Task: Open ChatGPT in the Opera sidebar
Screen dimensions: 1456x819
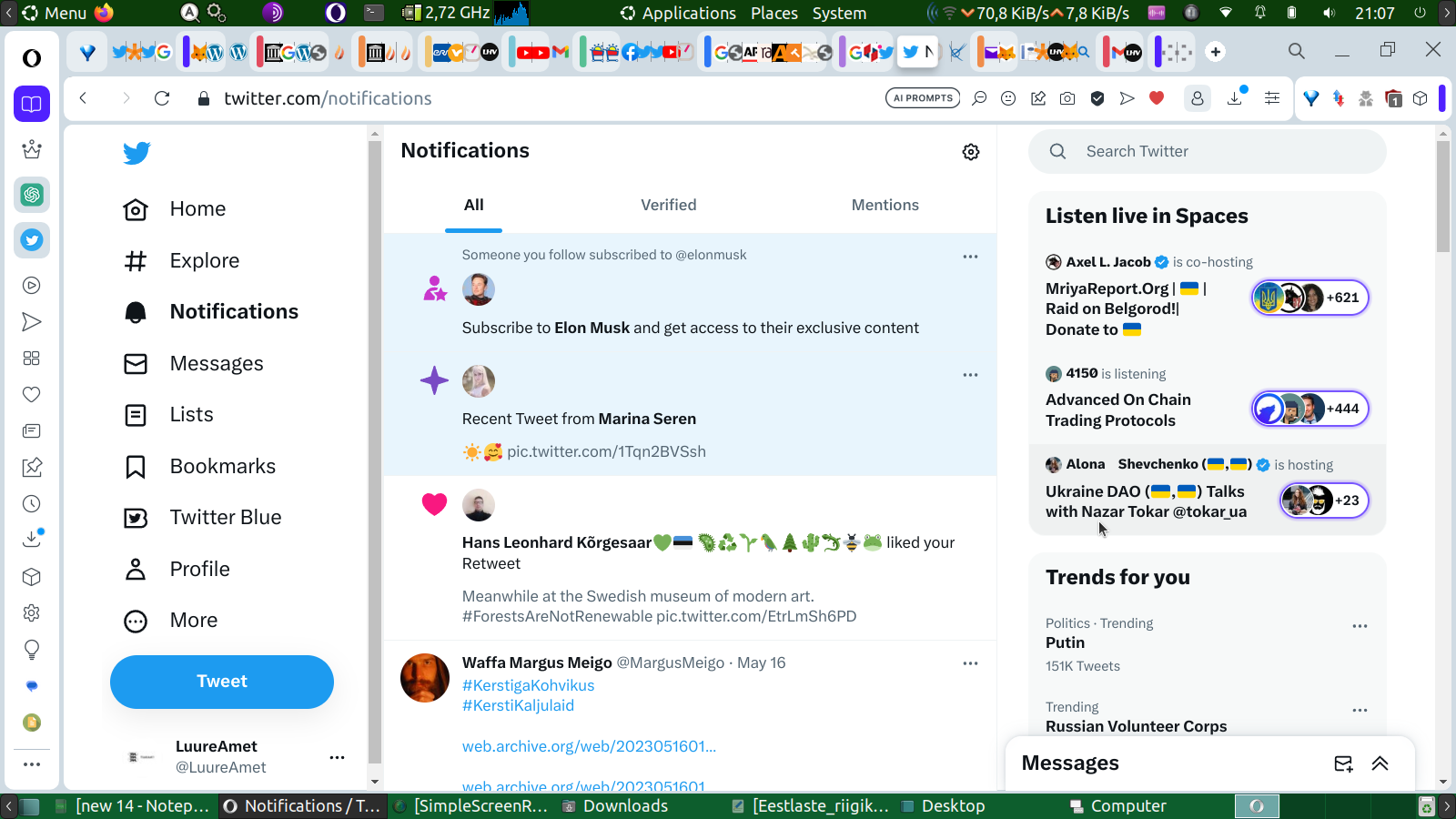Action: pos(32,195)
